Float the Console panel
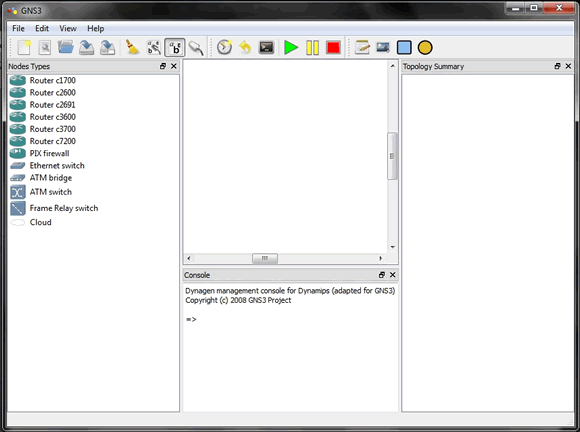This screenshot has width=580, height=432. tap(382, 275)
